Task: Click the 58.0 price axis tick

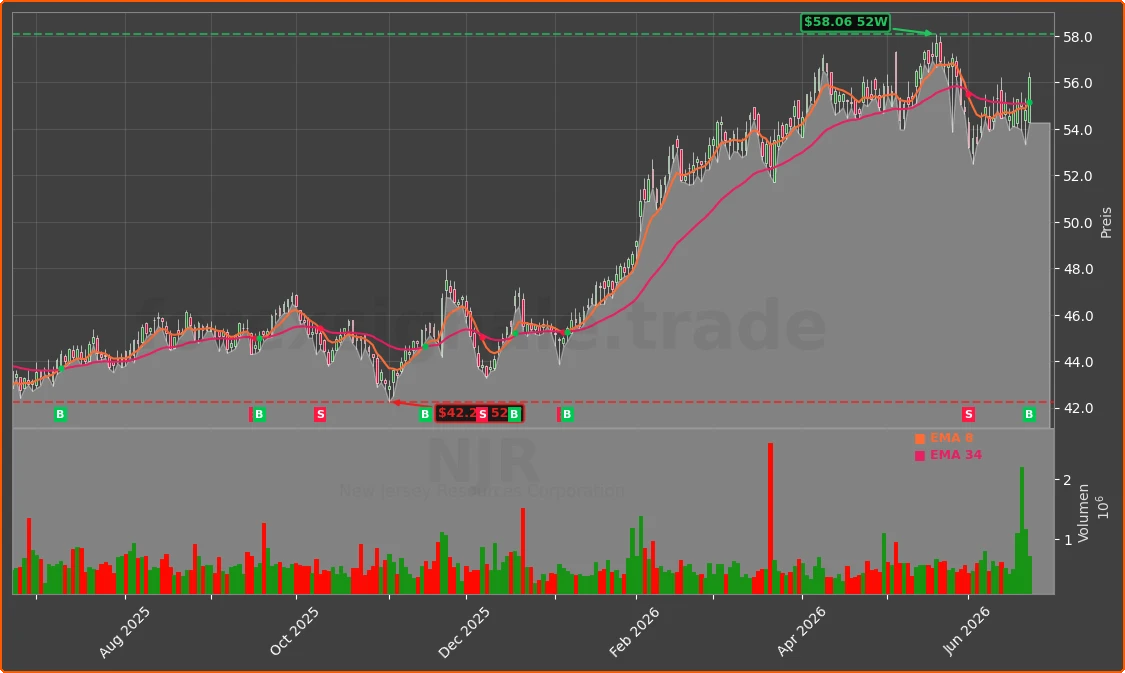Action: click(1078, 37)
